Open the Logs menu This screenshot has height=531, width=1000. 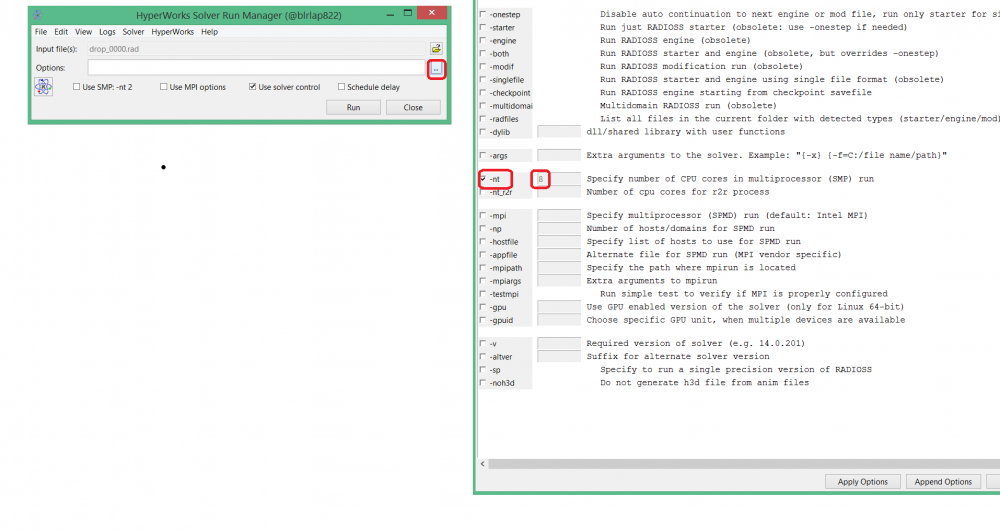tap(107, 32)
